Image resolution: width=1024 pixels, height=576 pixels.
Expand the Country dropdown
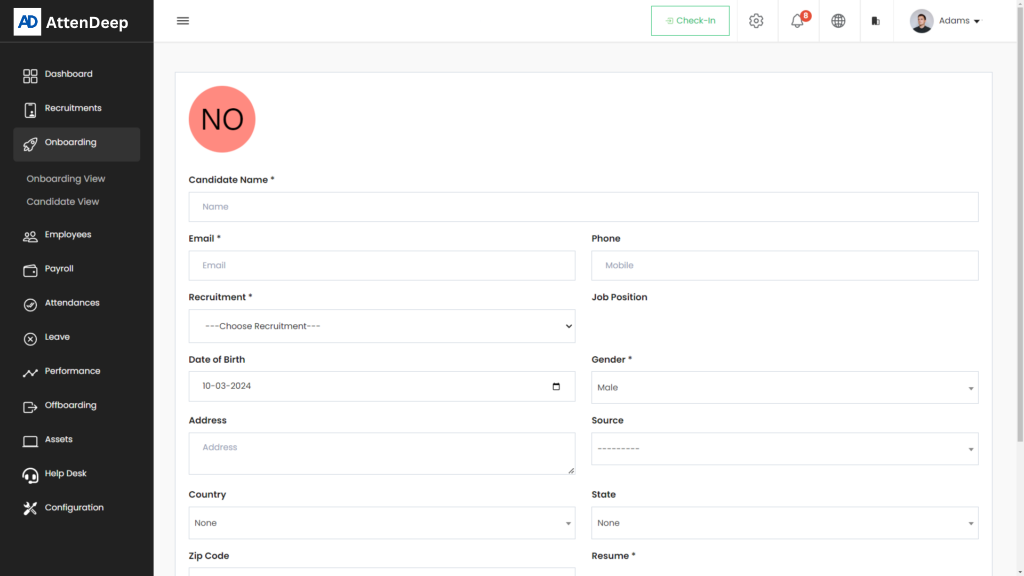[381, 523]
